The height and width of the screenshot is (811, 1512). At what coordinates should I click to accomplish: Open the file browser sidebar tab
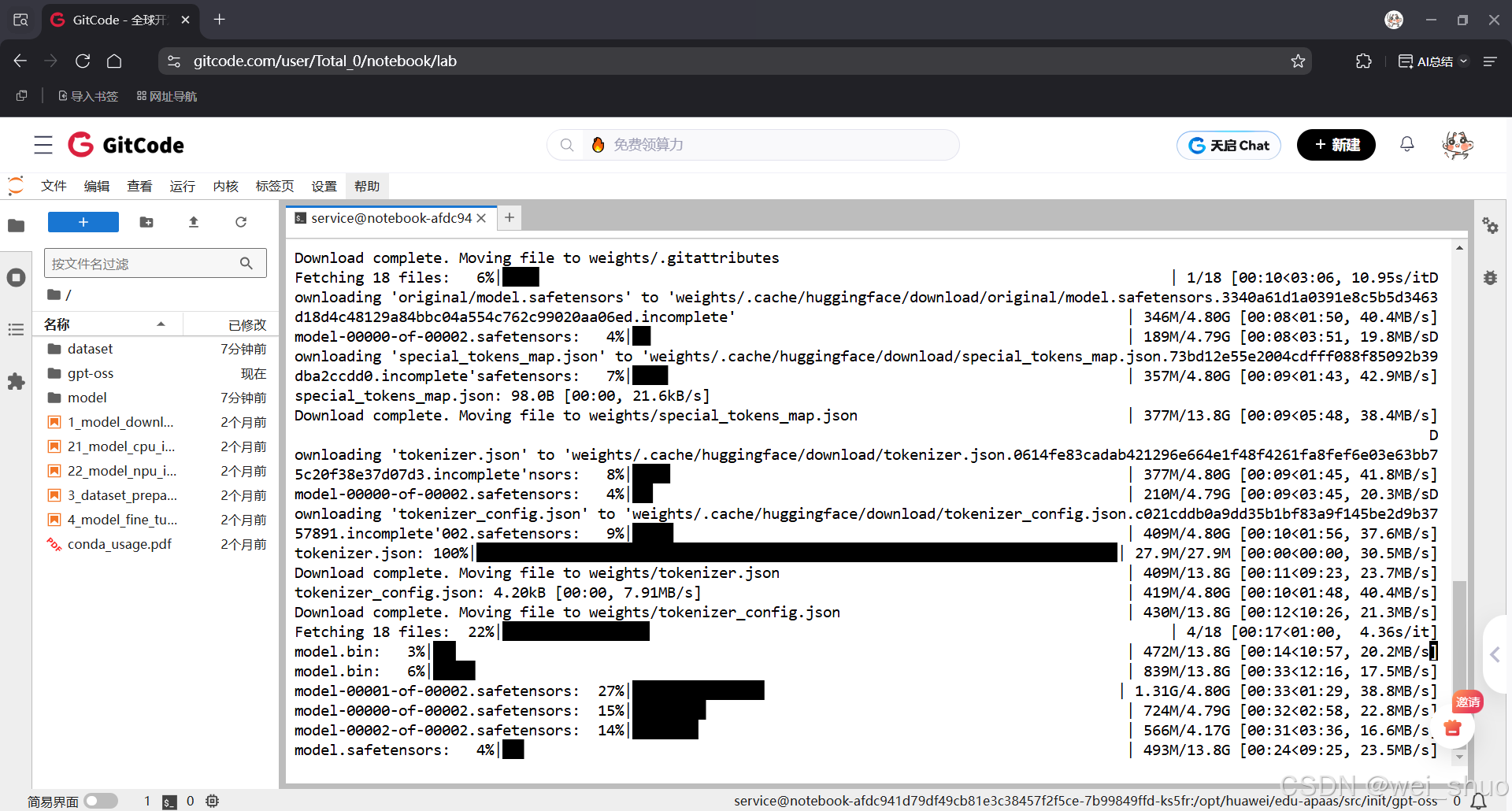pos(16,226)
